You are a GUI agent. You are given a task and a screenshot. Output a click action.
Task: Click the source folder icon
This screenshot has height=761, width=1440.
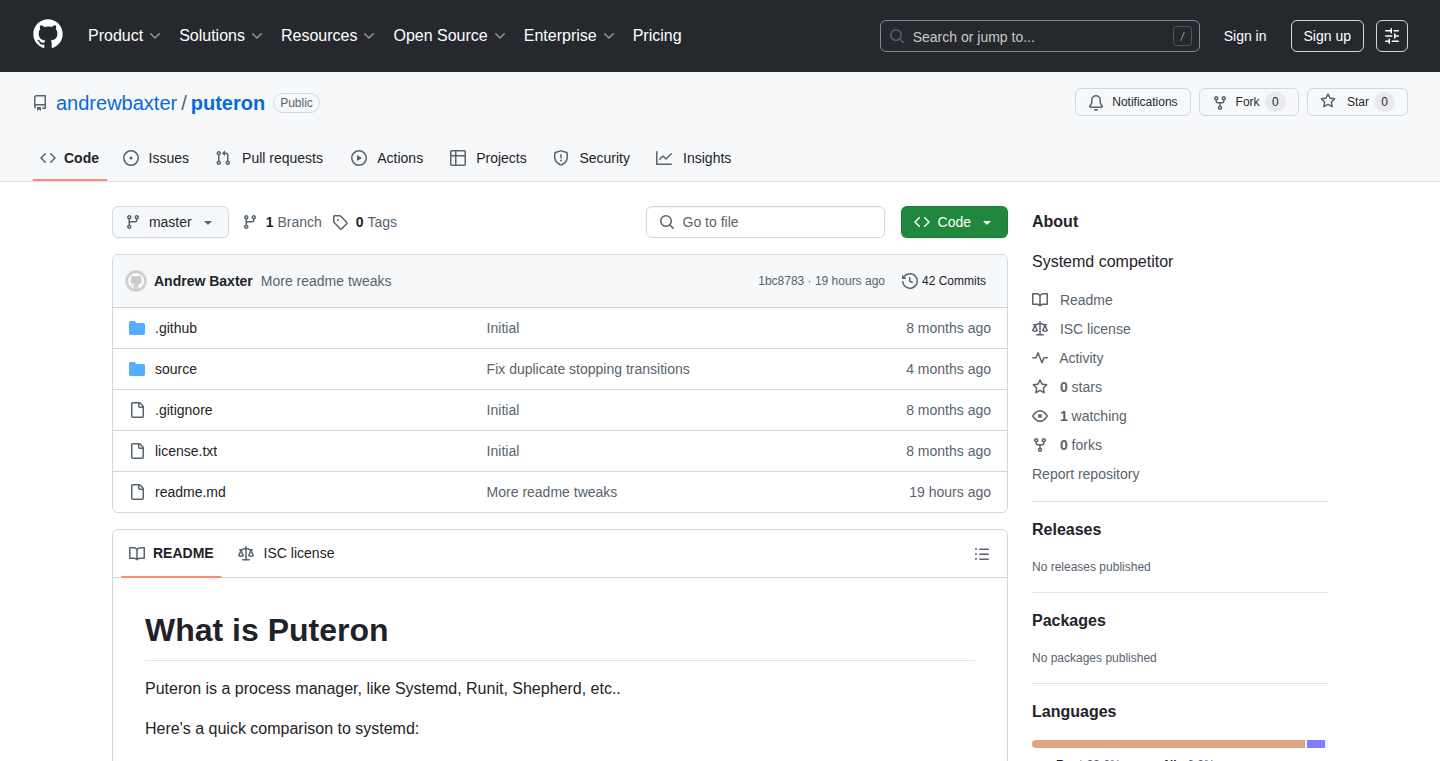[137, 369]
